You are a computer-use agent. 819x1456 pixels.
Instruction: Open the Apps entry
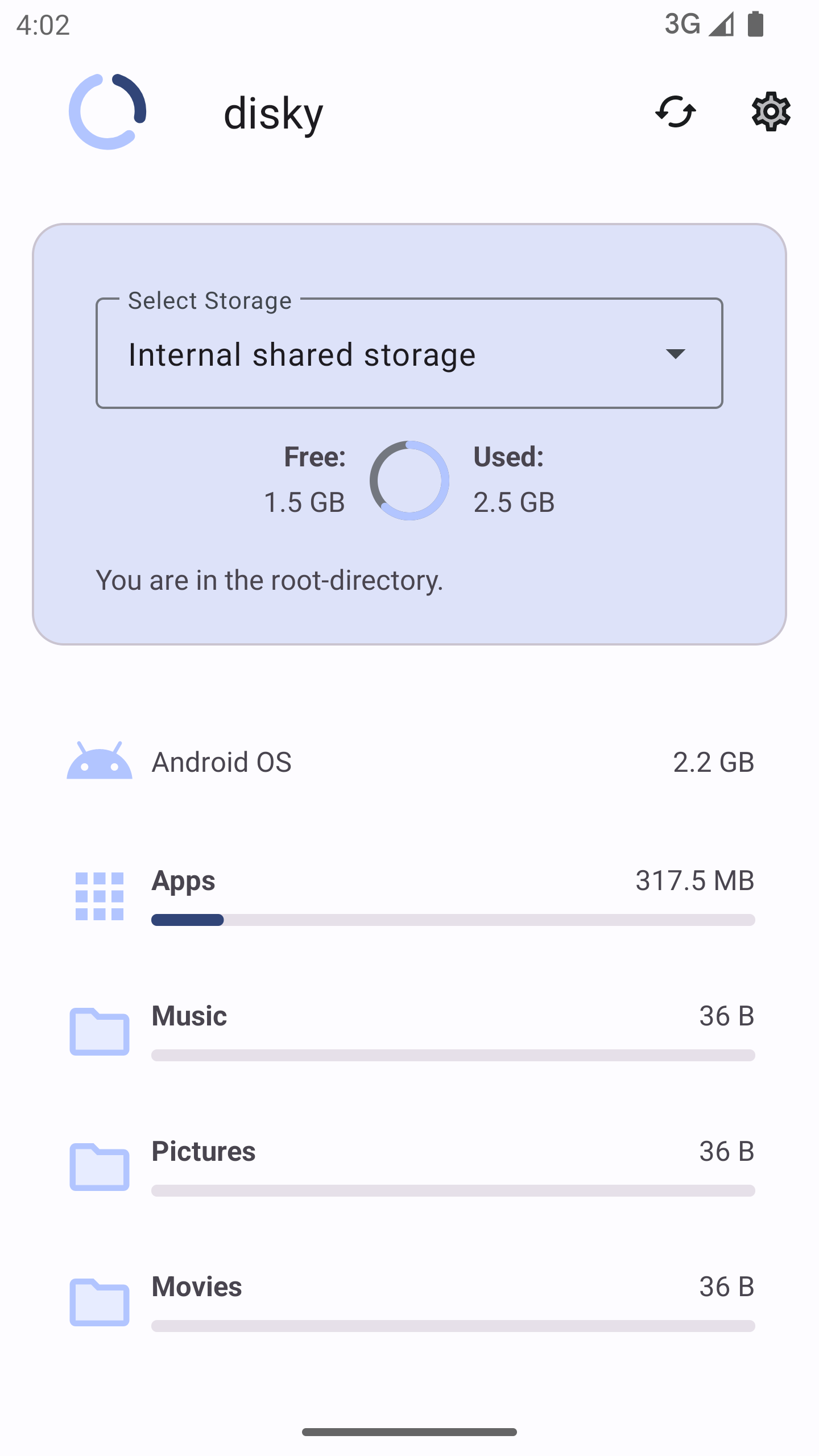coord(183,880)
